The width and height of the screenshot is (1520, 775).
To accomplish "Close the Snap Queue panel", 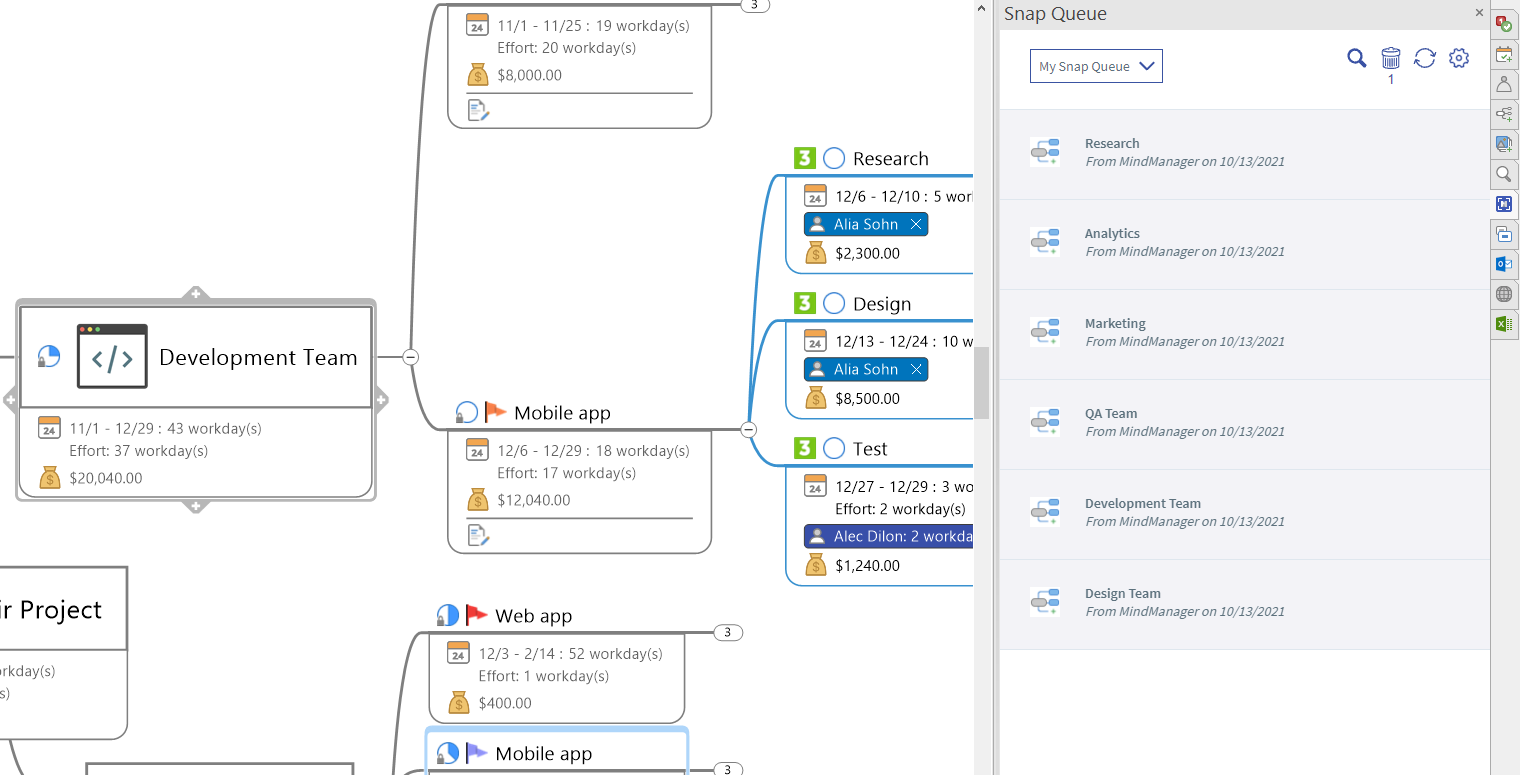I will tap(1479, 13).
